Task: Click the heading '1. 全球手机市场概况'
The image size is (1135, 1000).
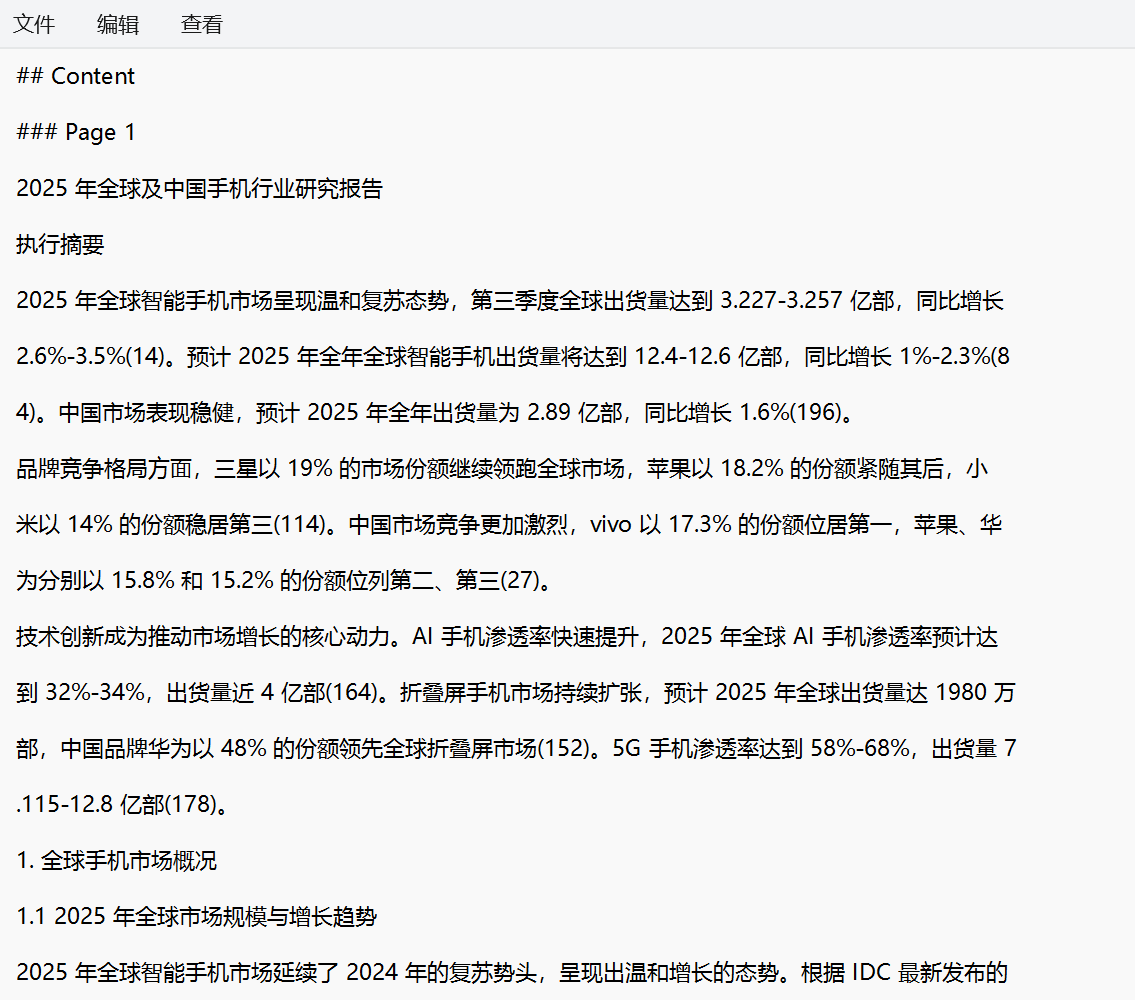Action: coord(117,860)
